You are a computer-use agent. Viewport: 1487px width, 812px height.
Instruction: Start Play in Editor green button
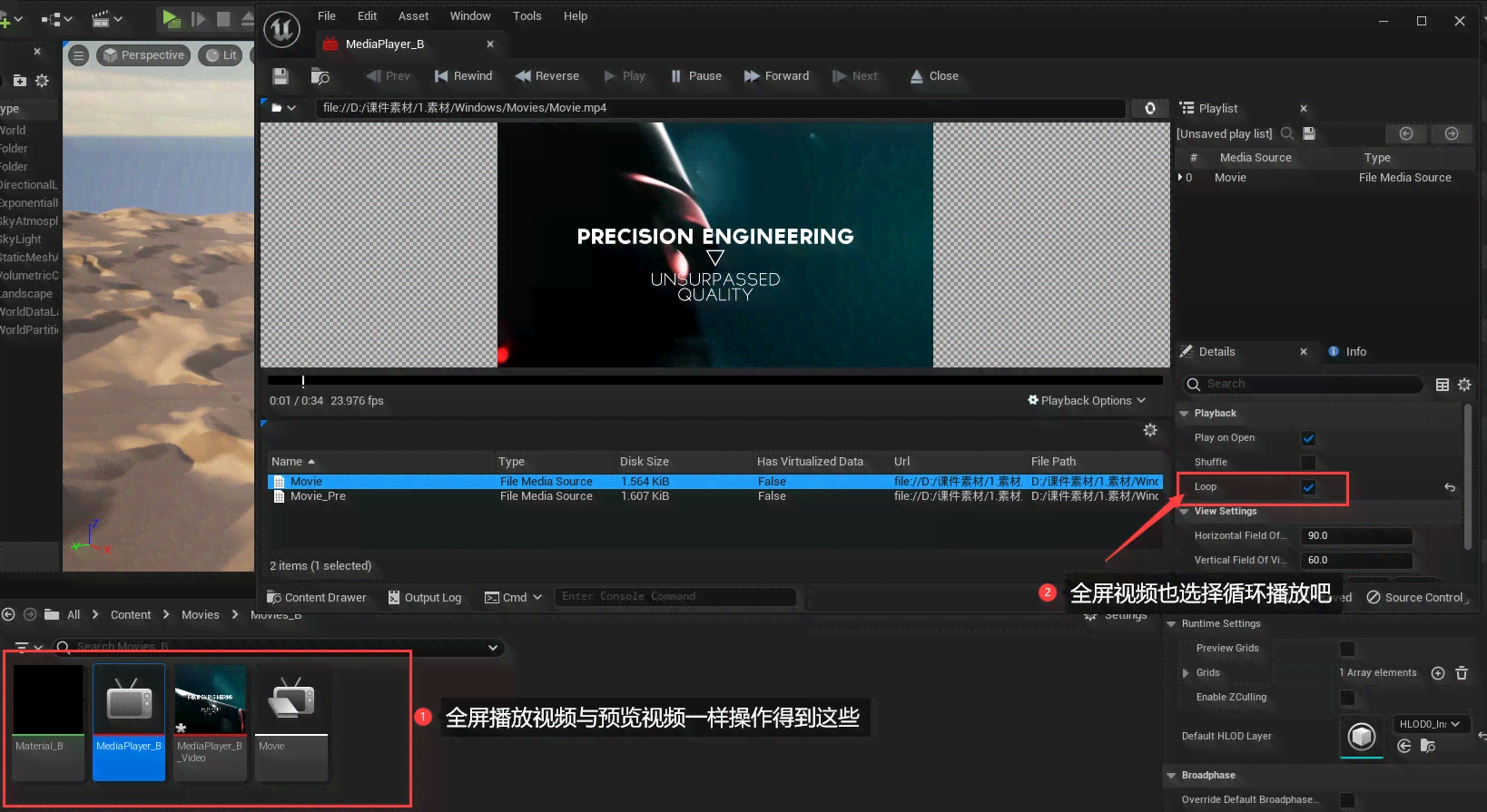pos(171,18)
